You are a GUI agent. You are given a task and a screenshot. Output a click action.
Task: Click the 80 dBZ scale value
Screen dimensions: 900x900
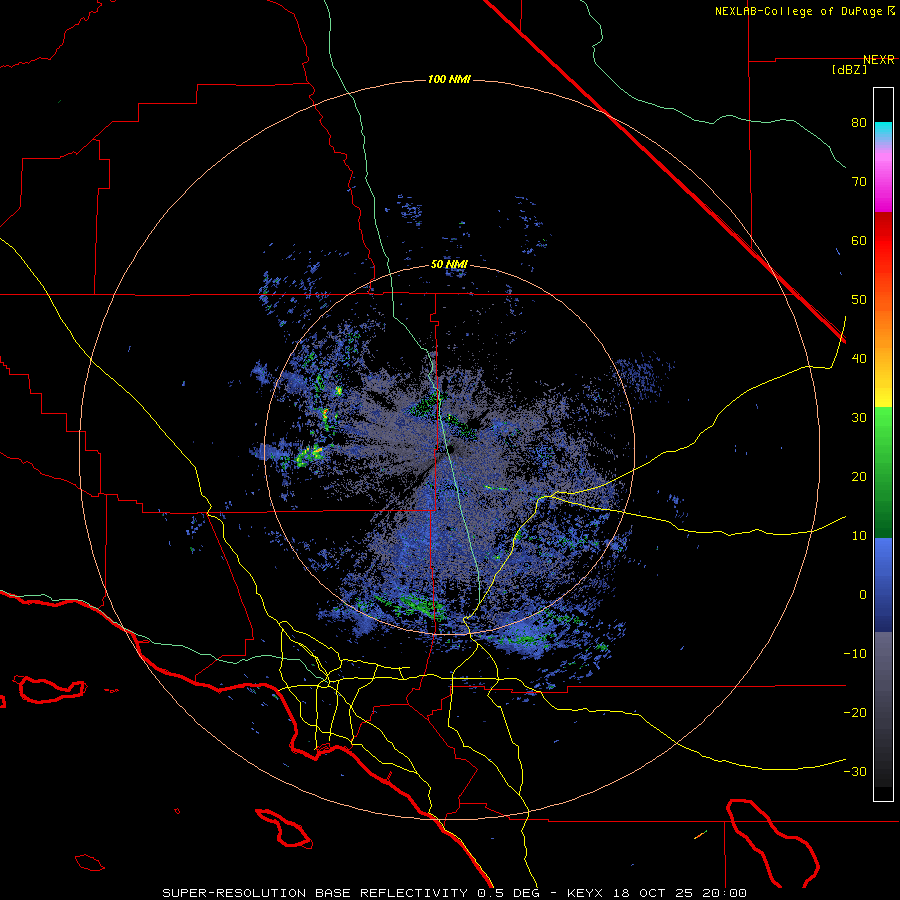point(859,123)
